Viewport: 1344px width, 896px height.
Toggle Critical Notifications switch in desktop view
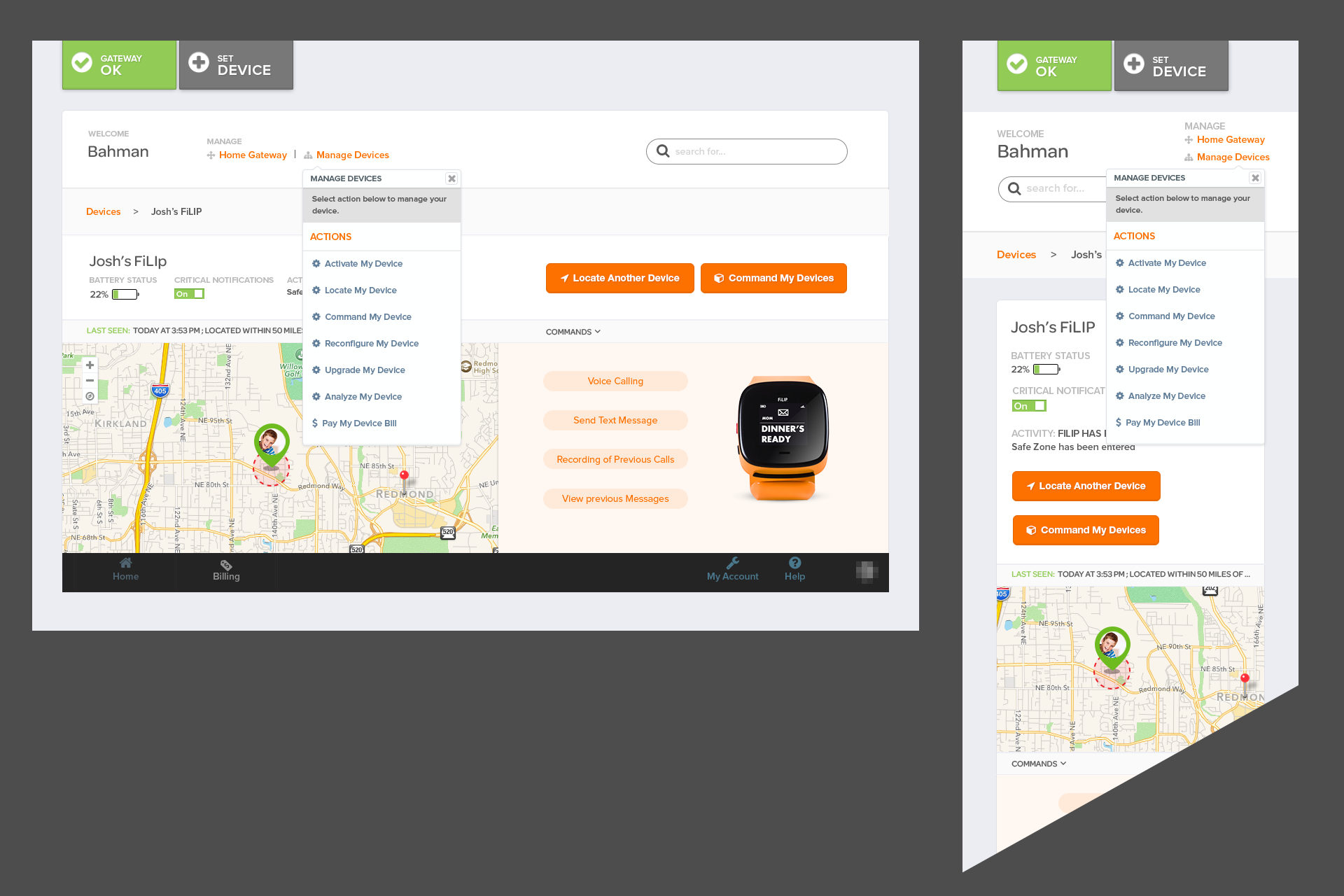coord(189,294)
